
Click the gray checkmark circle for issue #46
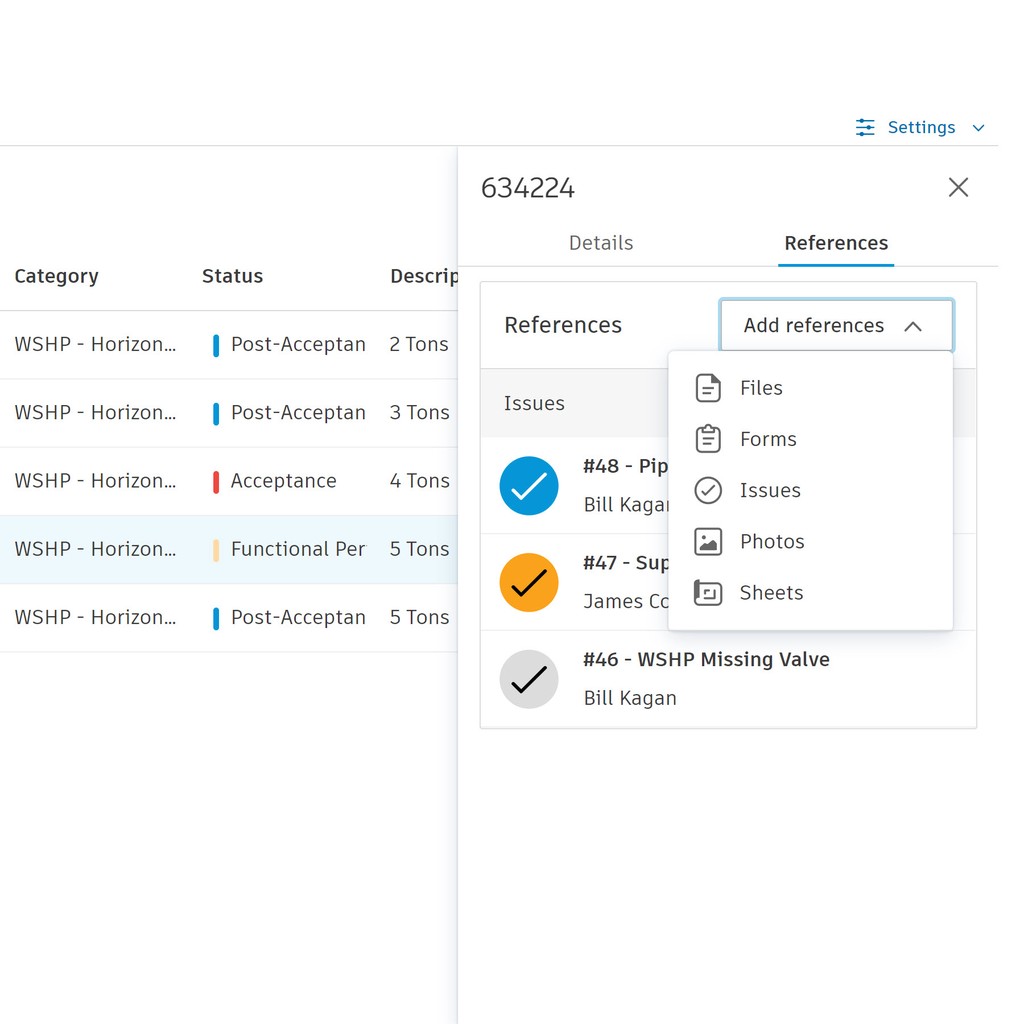529,679
